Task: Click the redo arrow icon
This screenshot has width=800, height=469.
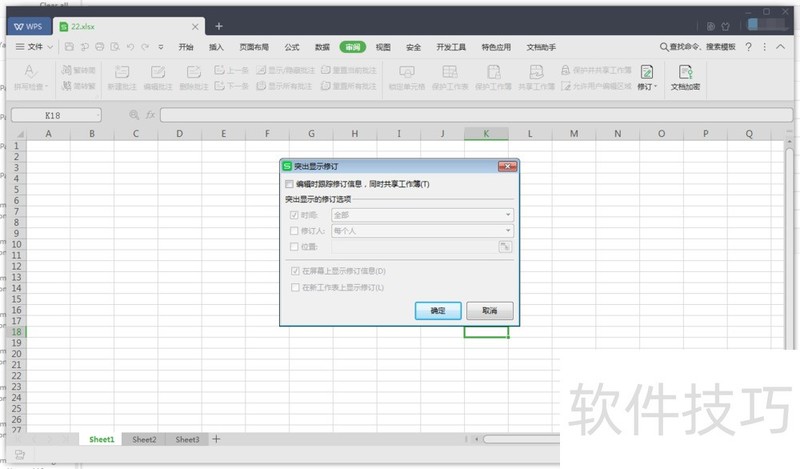Action: coord(145,47)
